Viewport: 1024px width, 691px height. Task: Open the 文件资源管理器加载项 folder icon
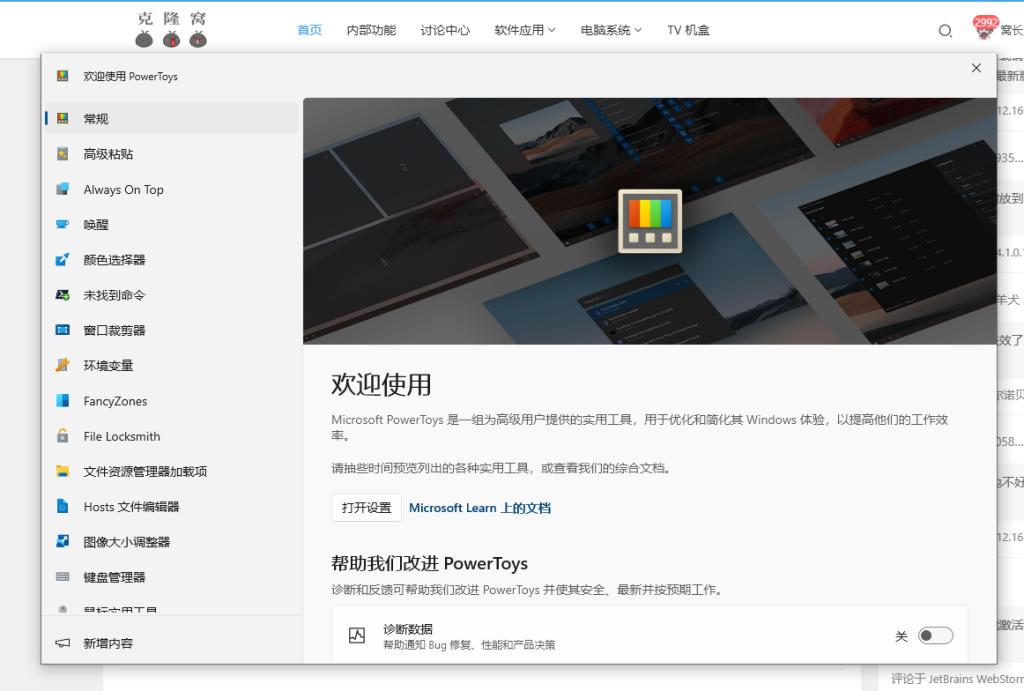click(x=63, y=471)
